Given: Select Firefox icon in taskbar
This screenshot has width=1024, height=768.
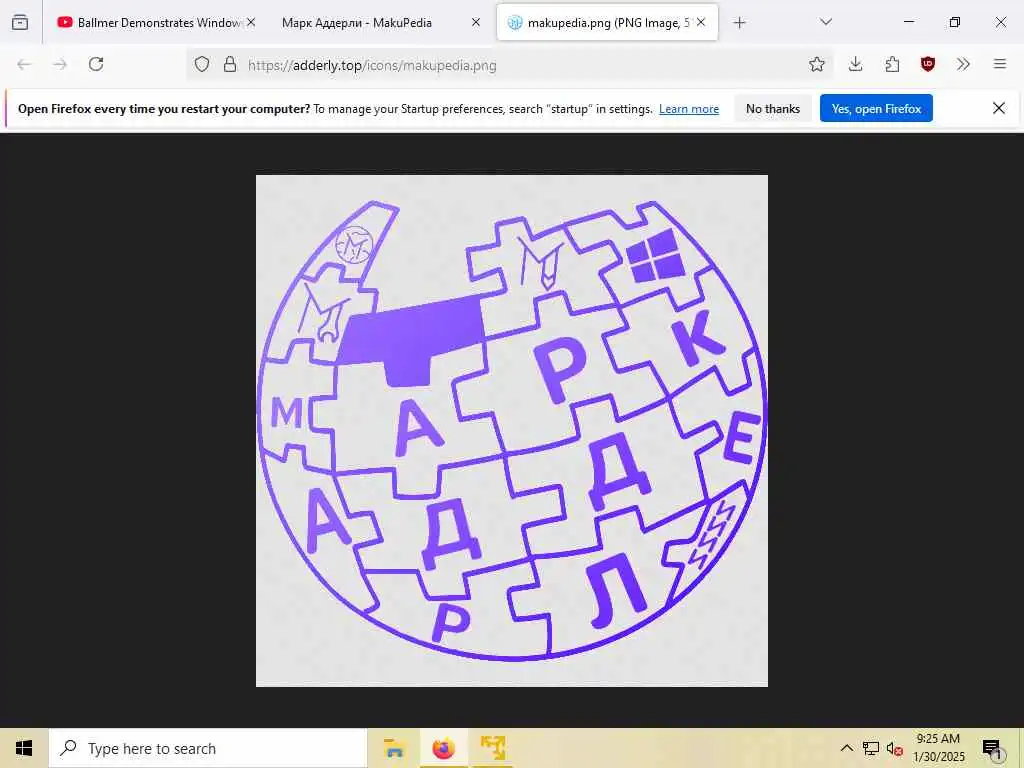Looking at the screenshot, I should point(443,748).
